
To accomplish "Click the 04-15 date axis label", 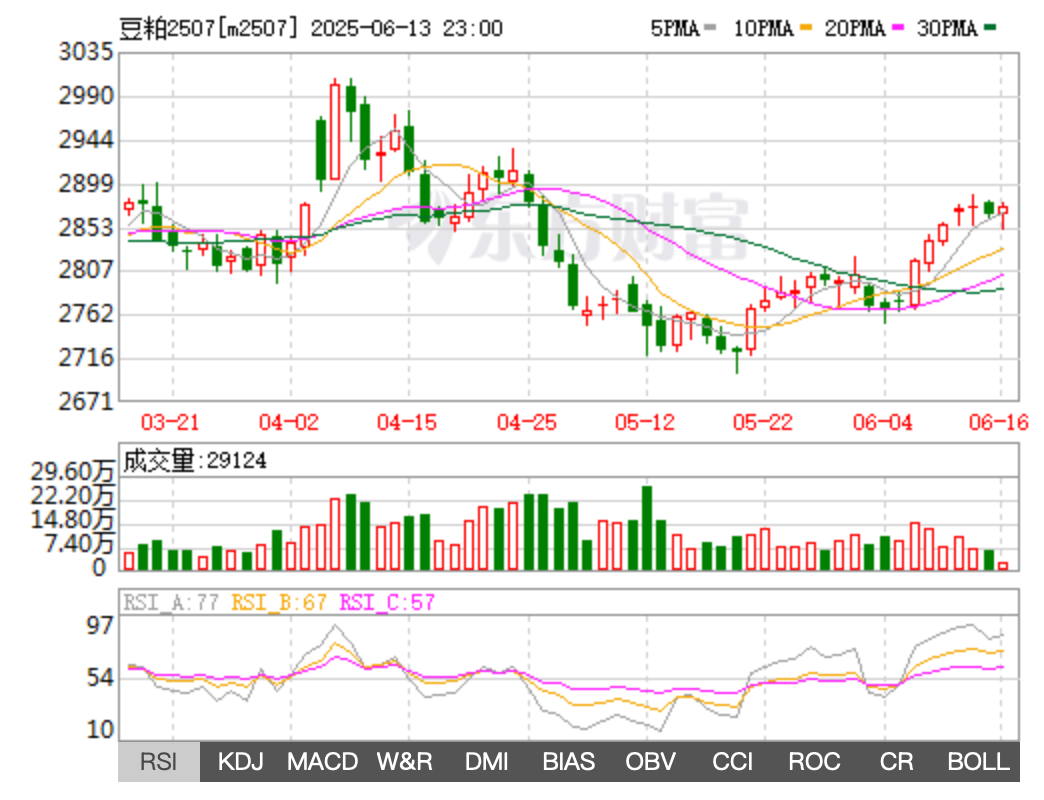I will coord(407,423).
